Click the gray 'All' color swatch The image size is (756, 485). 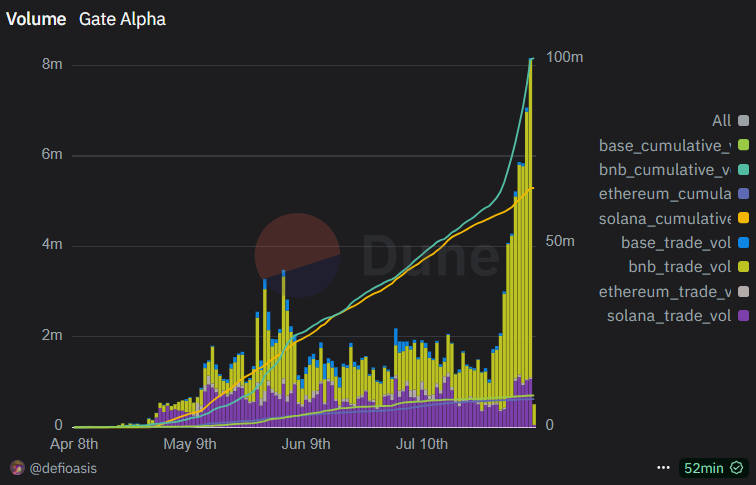pos(743,121)
